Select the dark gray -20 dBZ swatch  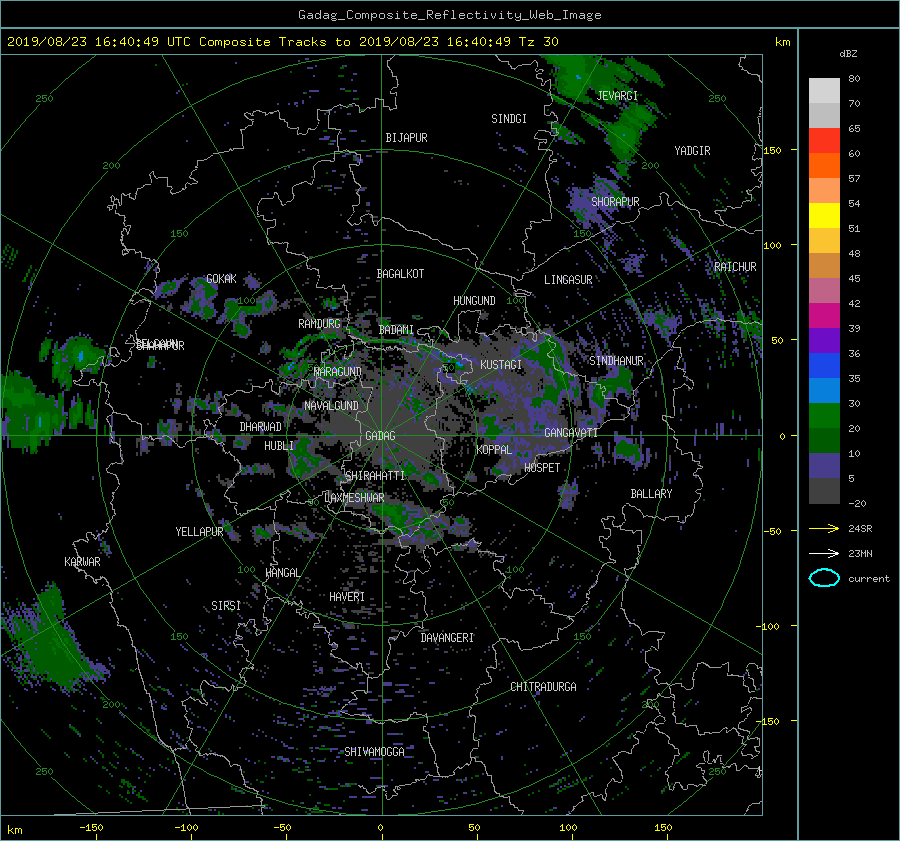click(824, 491)
